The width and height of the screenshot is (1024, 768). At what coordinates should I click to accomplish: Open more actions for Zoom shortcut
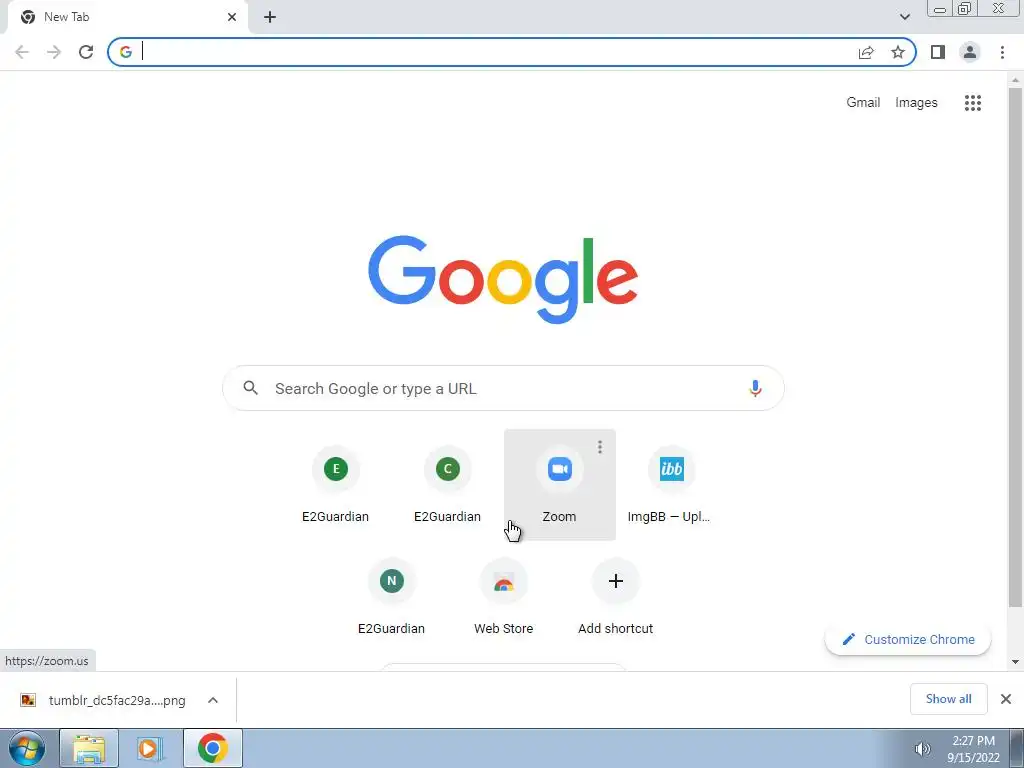coord(600,447)
